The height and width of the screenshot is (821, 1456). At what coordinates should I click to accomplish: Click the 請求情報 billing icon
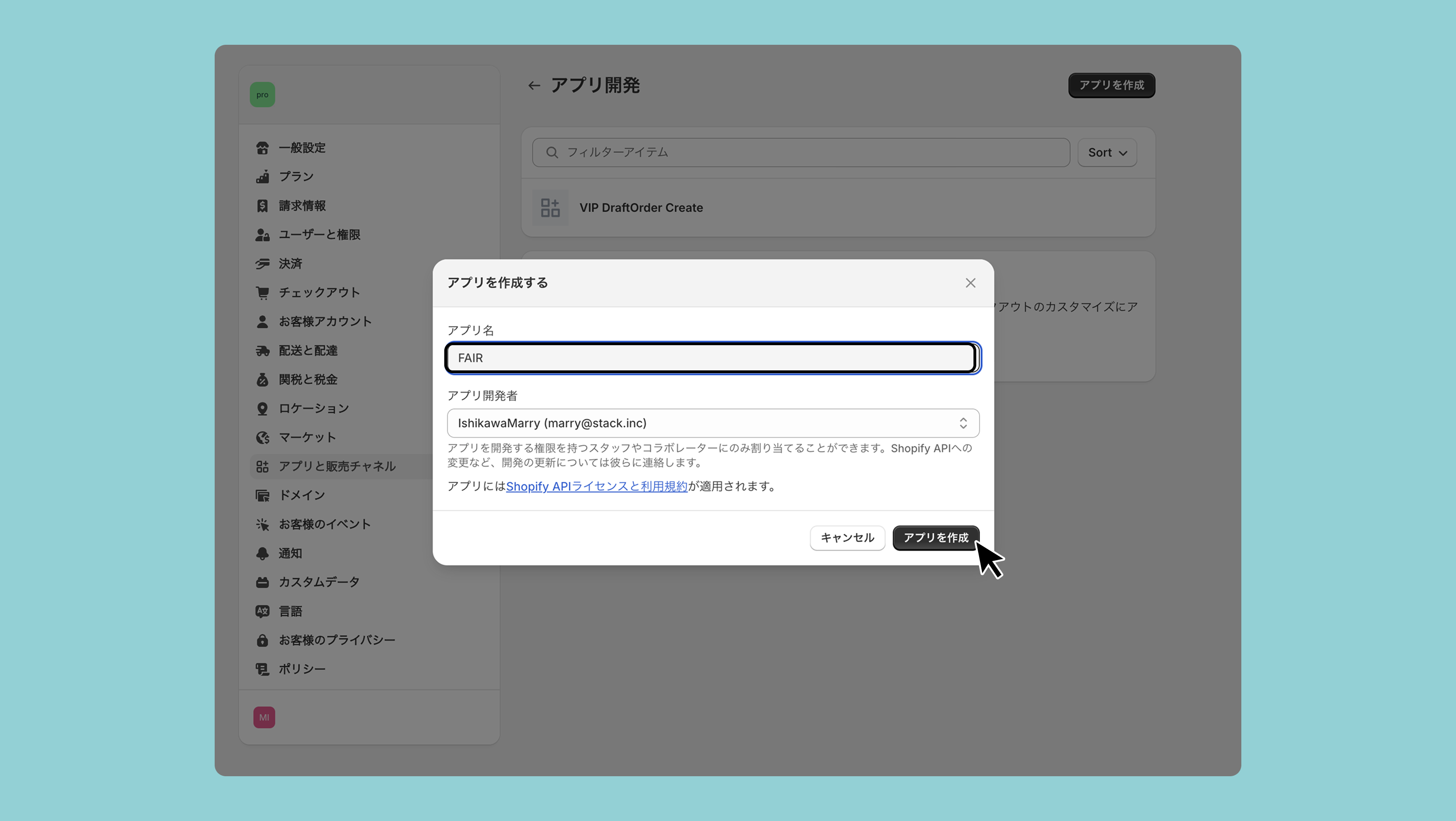[262, 206]
